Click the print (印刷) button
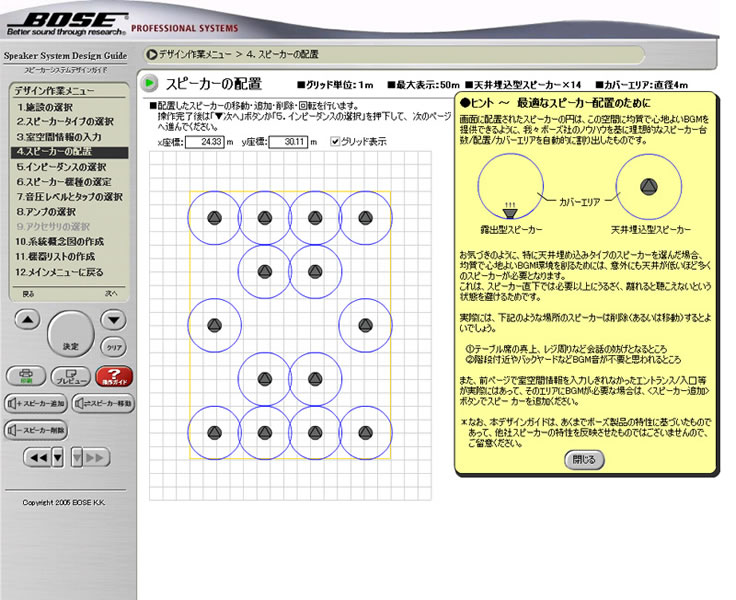This screenshot has width=736, height=600. click(x=26, y=376)
